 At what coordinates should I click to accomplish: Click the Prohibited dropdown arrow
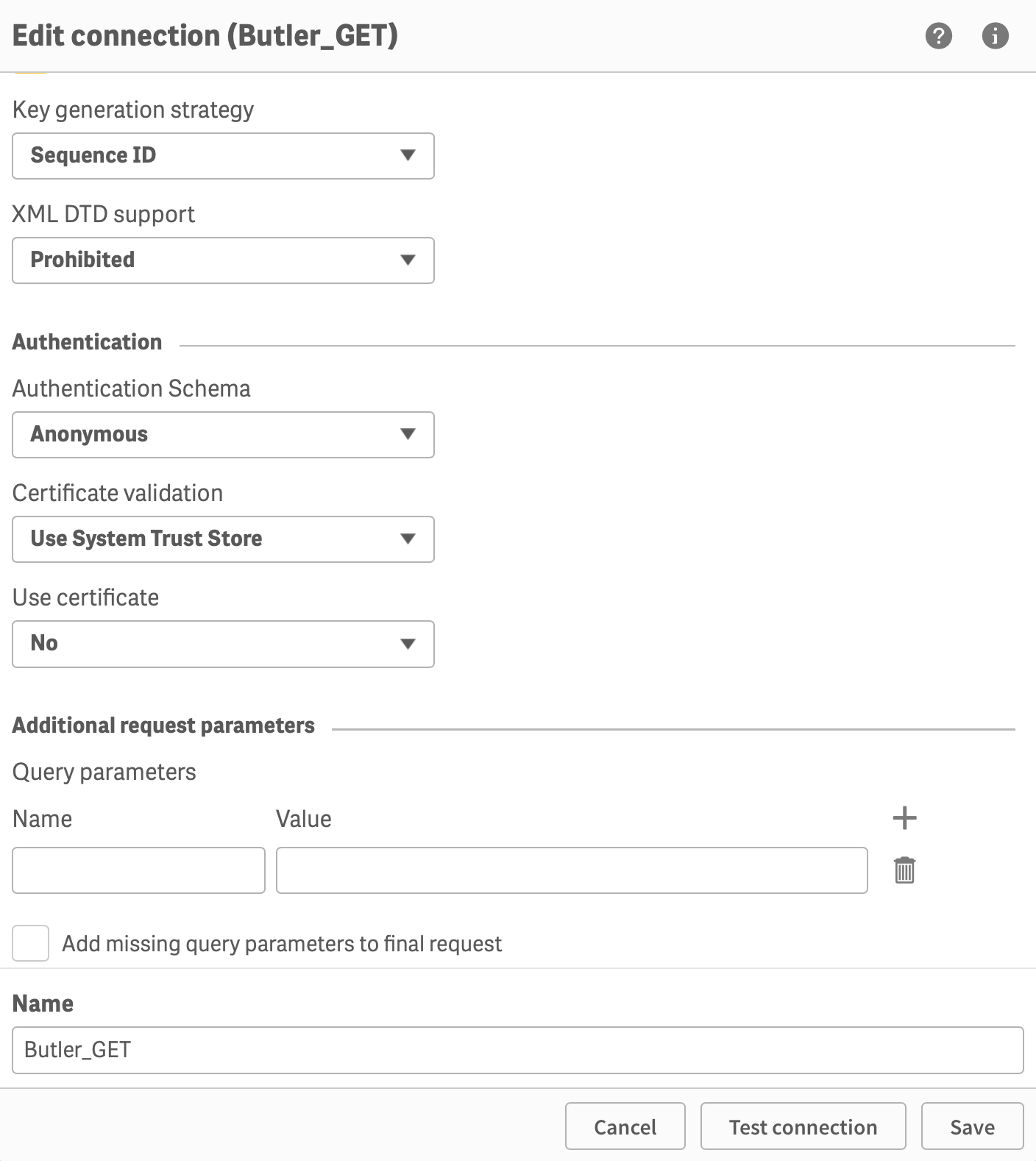tap(408, 260)
